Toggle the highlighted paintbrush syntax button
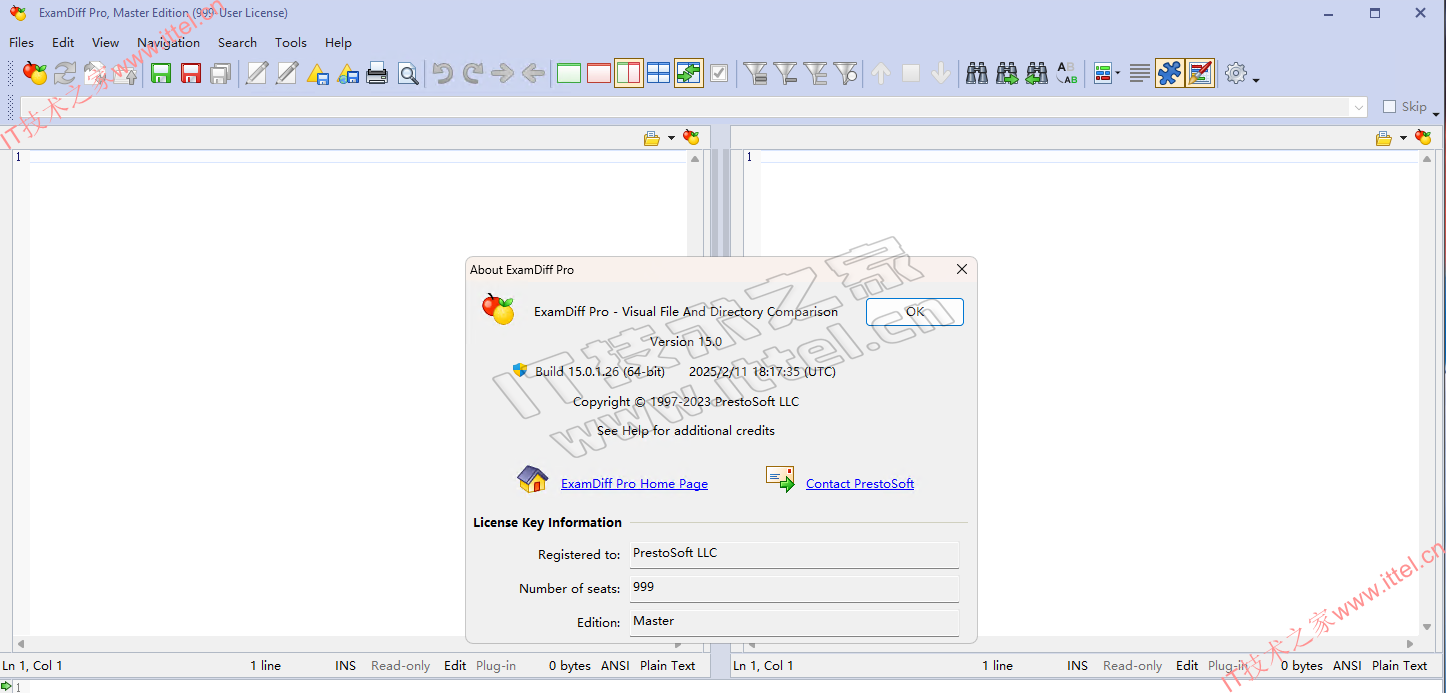Screen dimensions: 1446x693 [1200, 73]
